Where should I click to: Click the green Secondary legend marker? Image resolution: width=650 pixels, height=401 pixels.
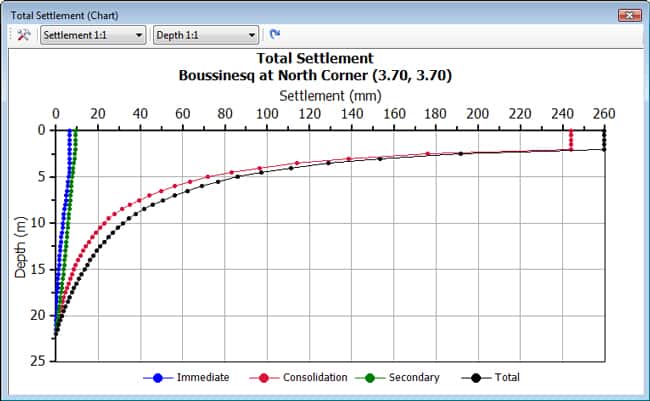click(370, 378)
